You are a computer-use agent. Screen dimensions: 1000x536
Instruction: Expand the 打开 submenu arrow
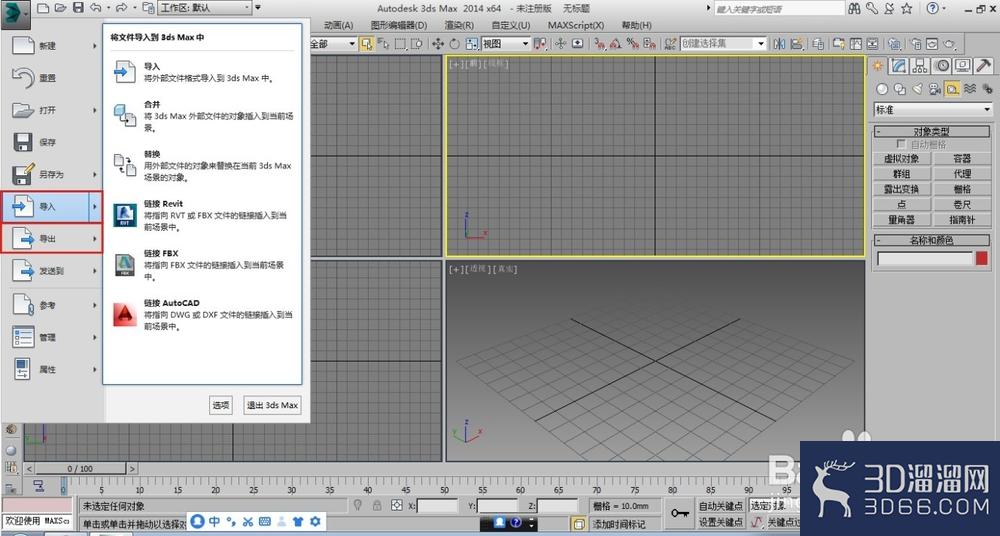(x=95, y=110)
